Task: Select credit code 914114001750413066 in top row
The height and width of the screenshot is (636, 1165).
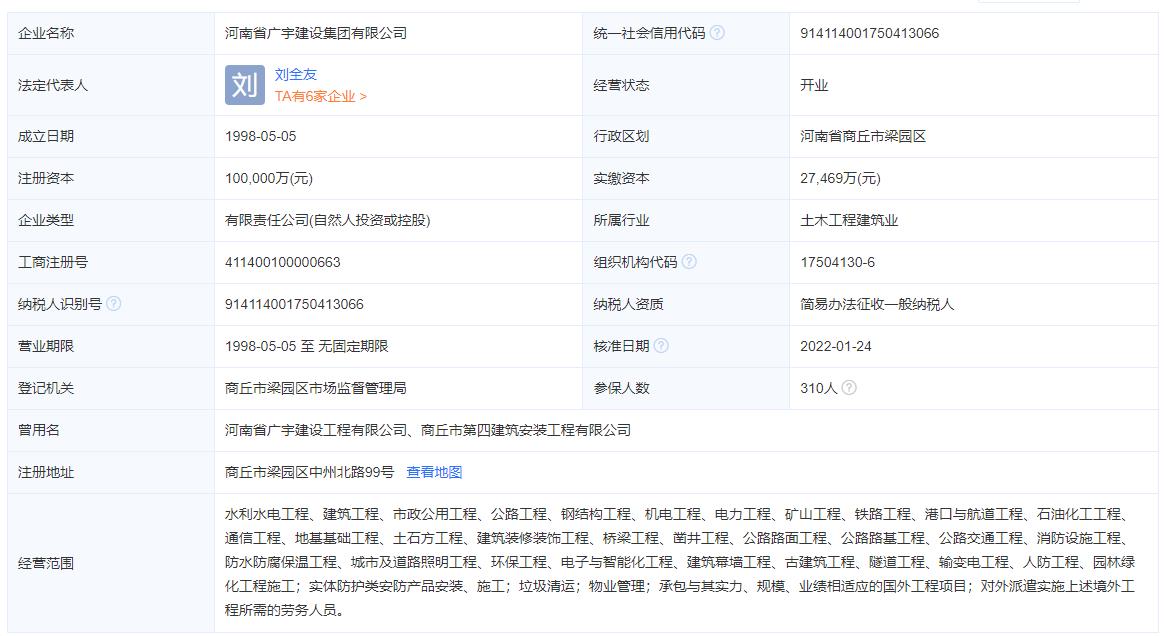Action: [x=869, y=33]
